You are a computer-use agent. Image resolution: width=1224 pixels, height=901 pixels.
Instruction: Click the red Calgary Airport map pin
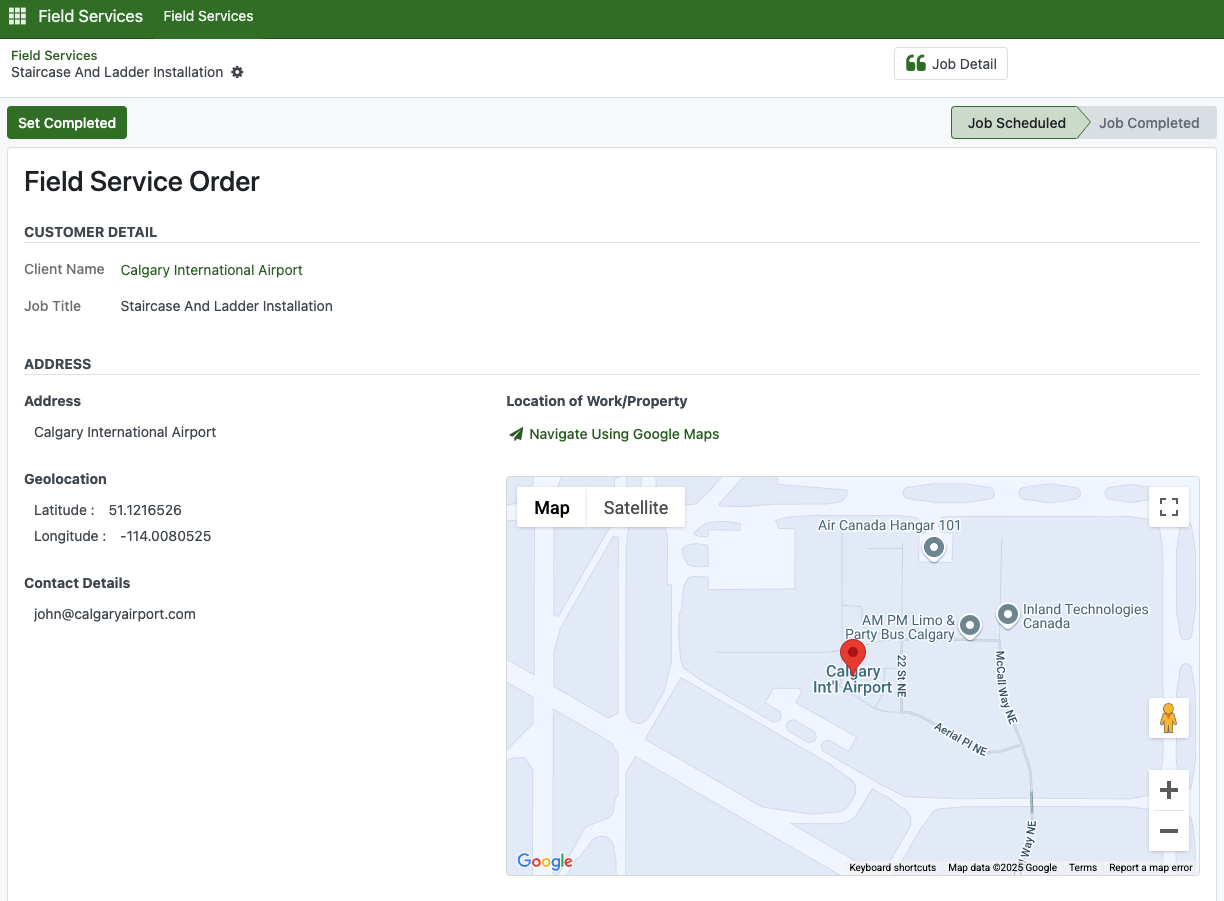853,656
